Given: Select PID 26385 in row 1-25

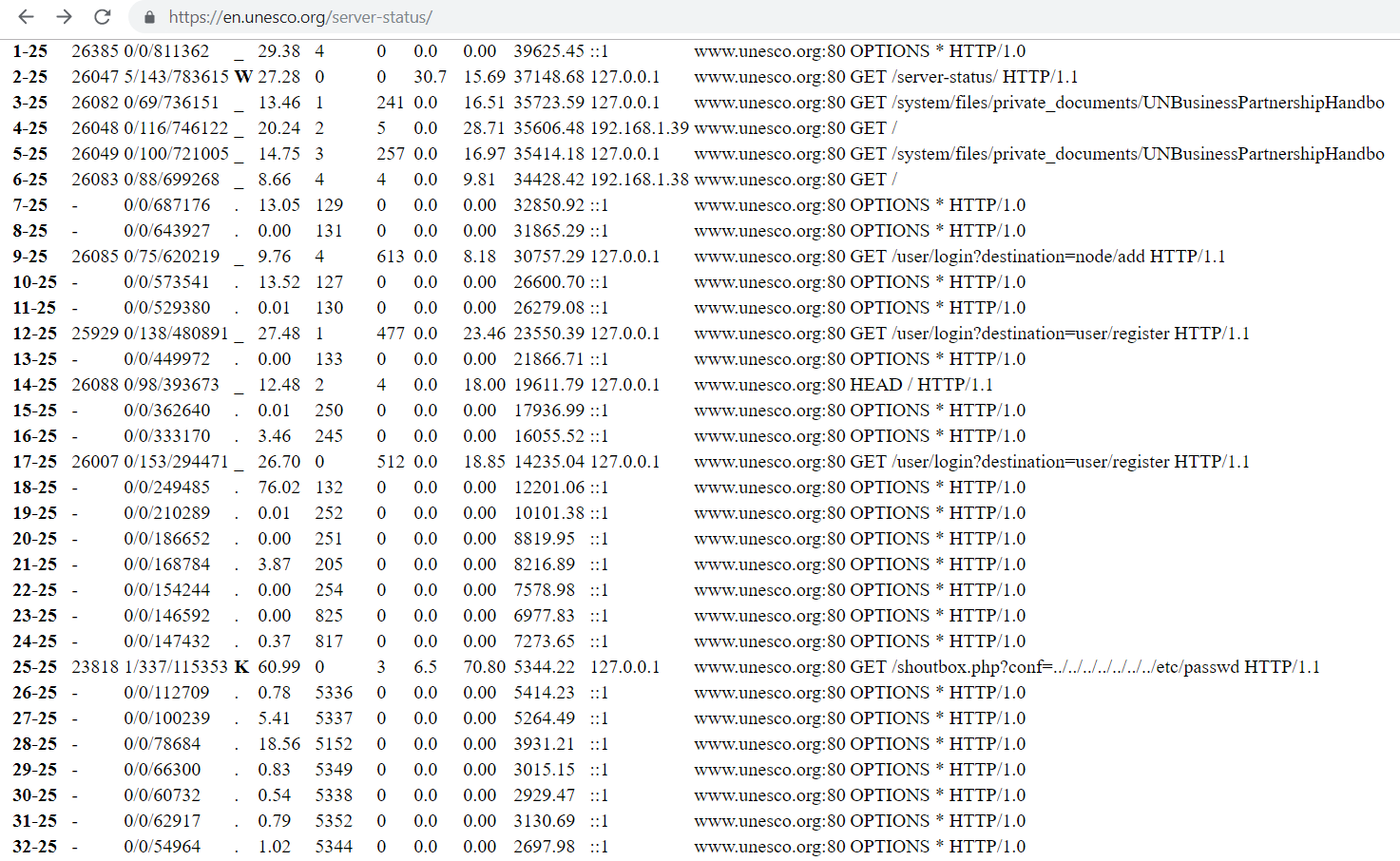Looking at the screenshot, I should [x=95, y=51].
